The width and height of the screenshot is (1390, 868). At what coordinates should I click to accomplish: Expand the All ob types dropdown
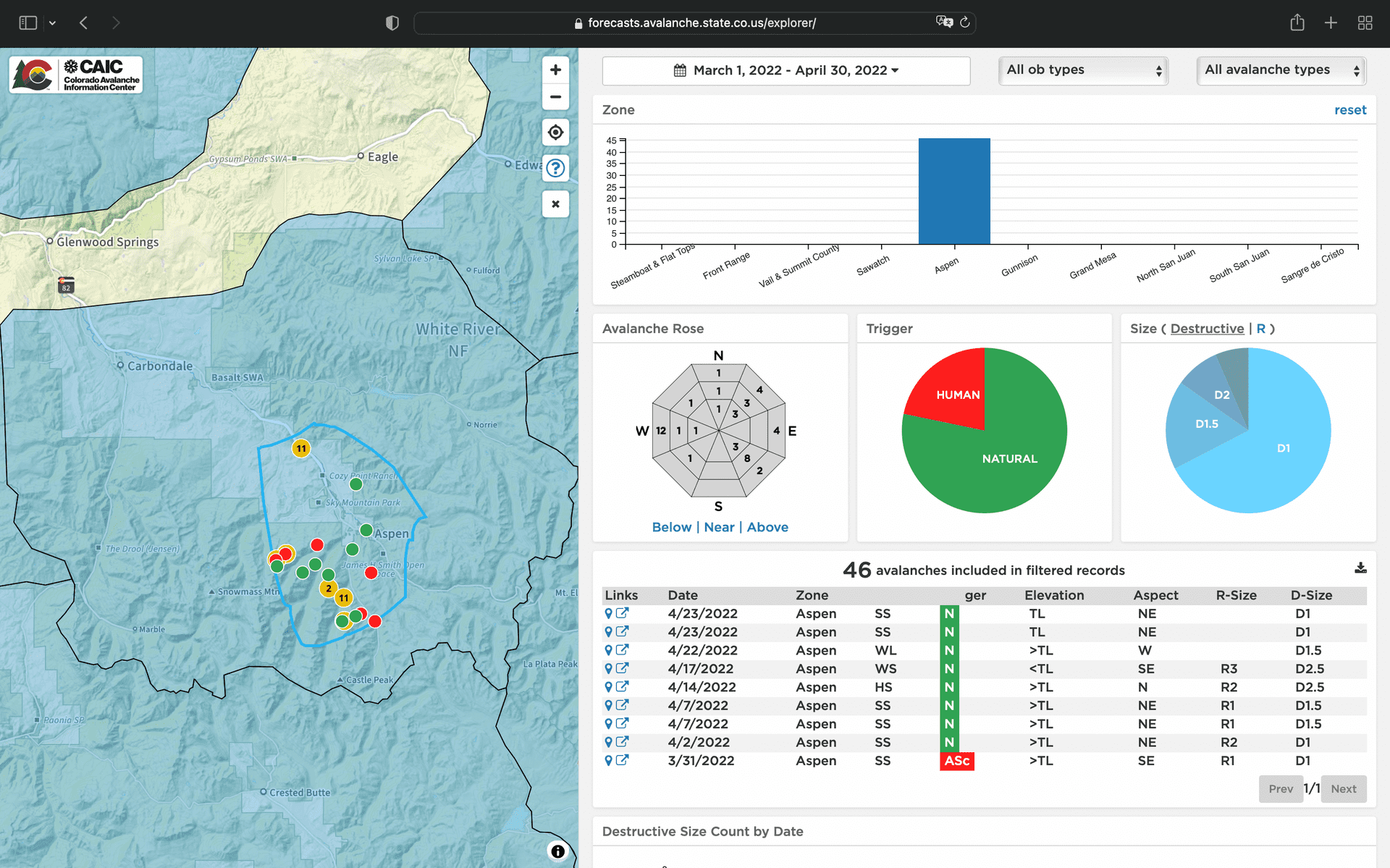tap(1083, 70)
